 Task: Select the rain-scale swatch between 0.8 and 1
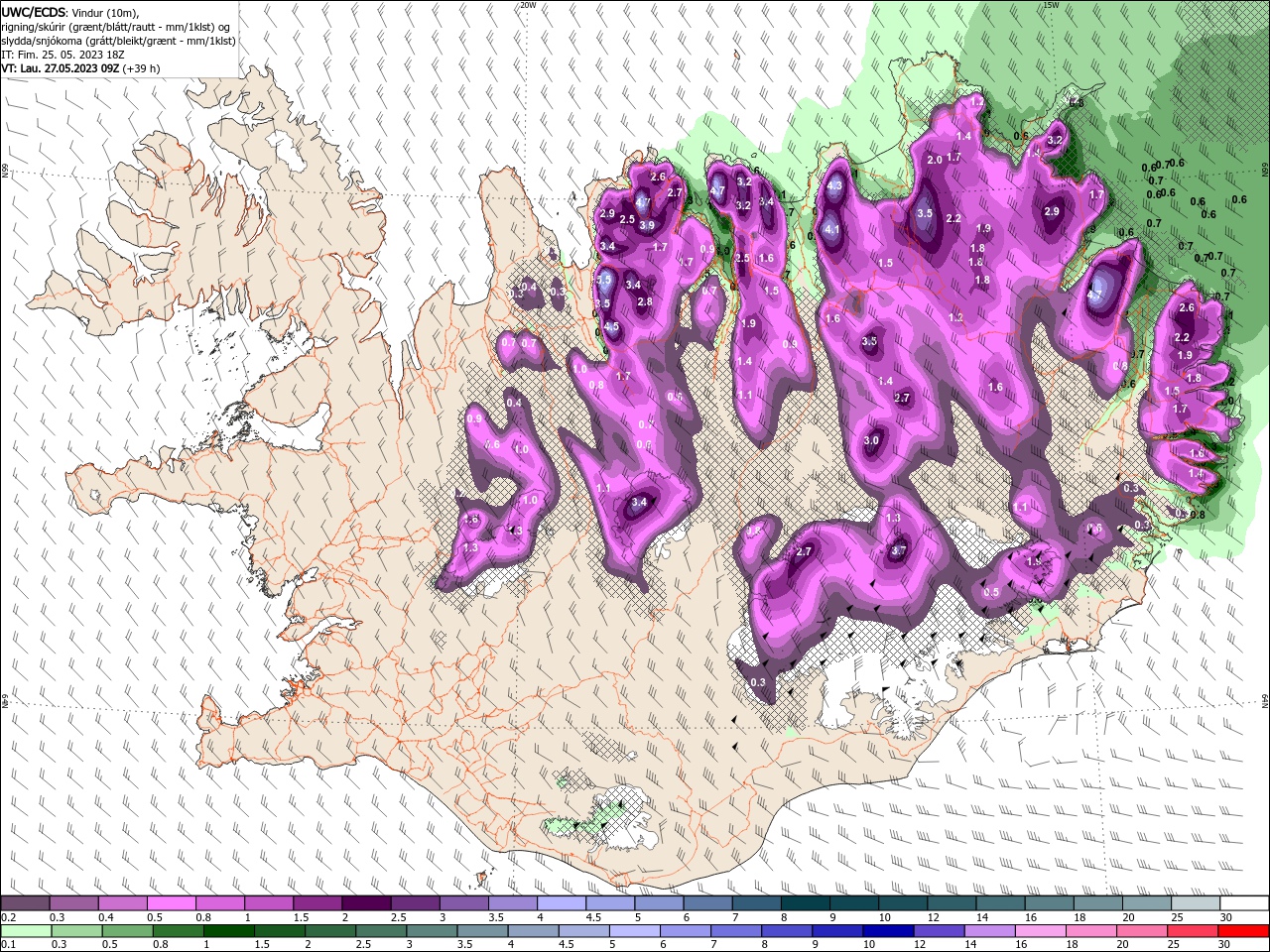[178, 931]
